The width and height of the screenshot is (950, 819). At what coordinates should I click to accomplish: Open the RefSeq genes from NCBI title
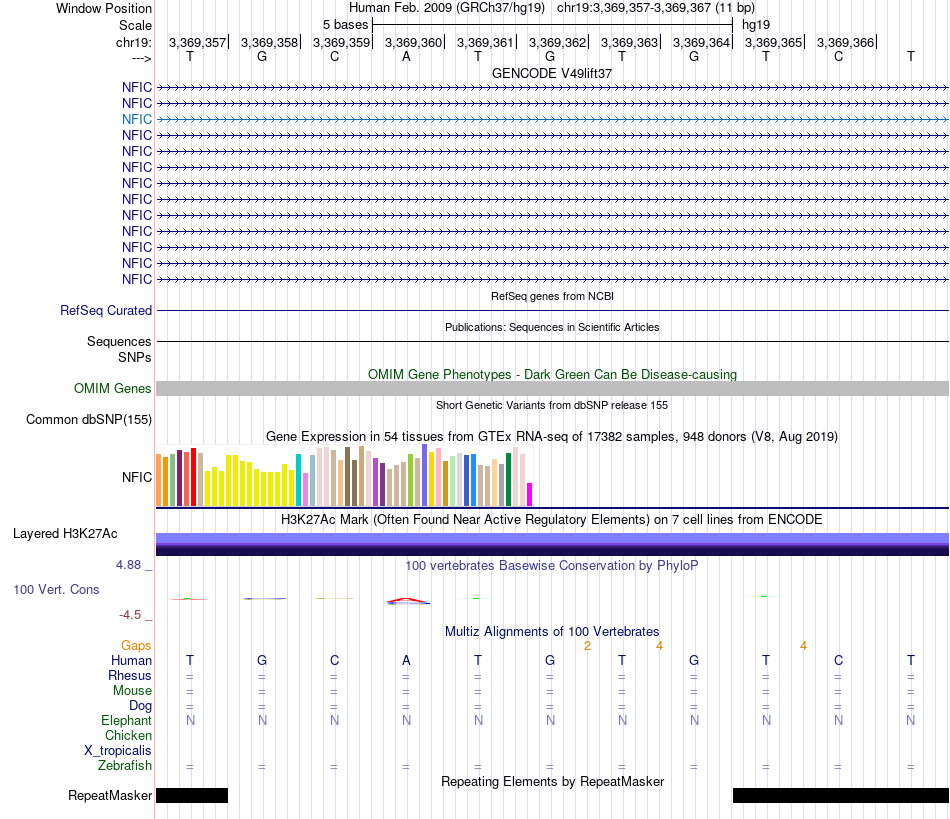point(552,296)
